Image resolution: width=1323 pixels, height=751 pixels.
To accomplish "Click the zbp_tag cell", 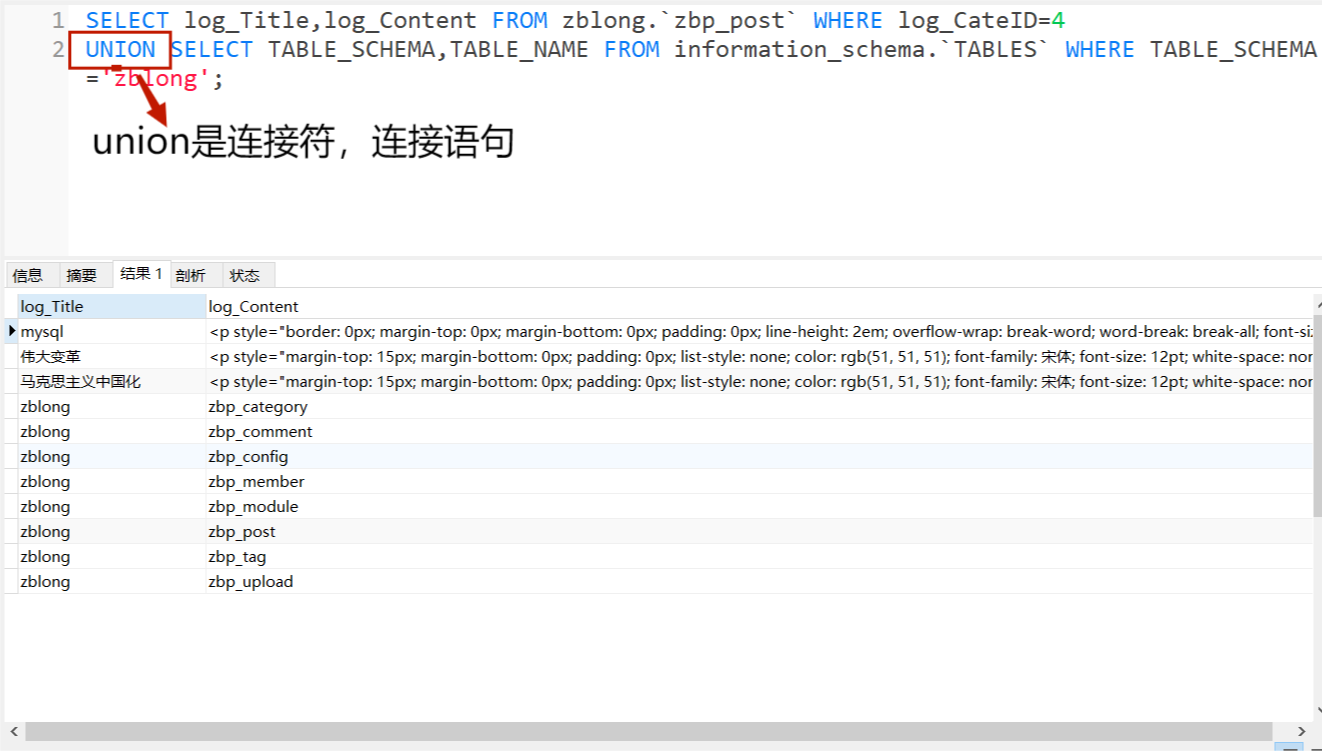I will pos(759,556).
